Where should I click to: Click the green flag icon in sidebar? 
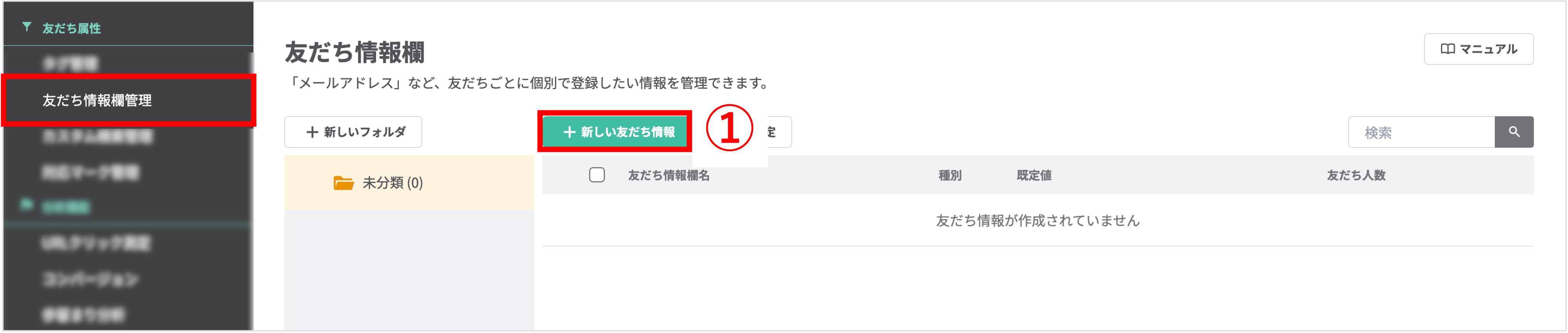[x=26, y=205]
